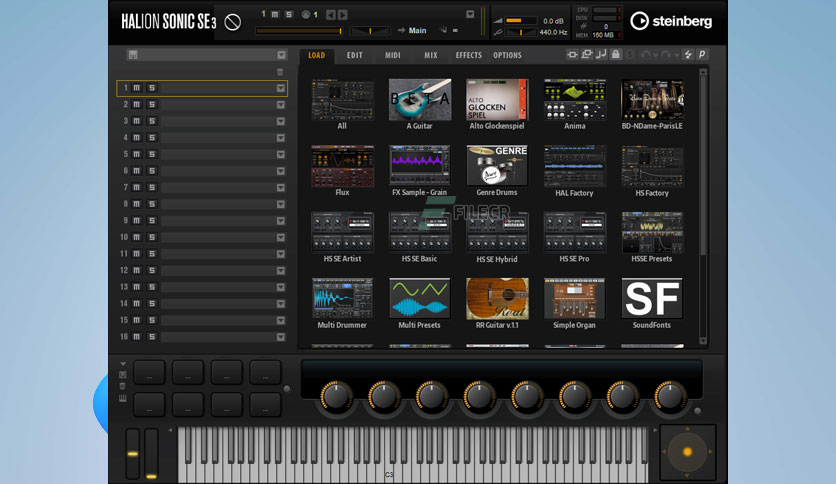Click the first trigger pad in top row

(149, 372)
